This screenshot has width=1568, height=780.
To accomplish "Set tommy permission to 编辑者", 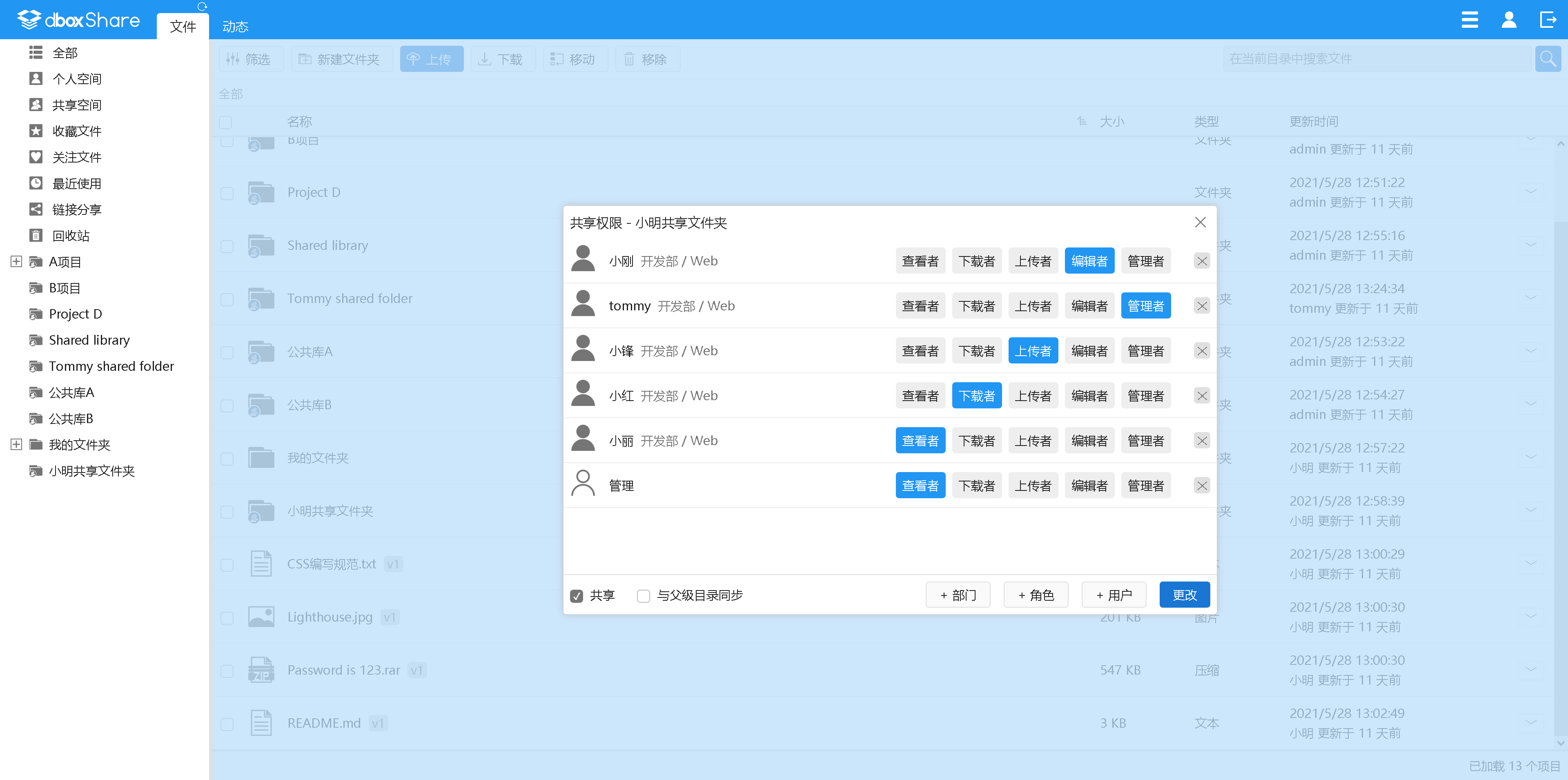I will 1089,306.
